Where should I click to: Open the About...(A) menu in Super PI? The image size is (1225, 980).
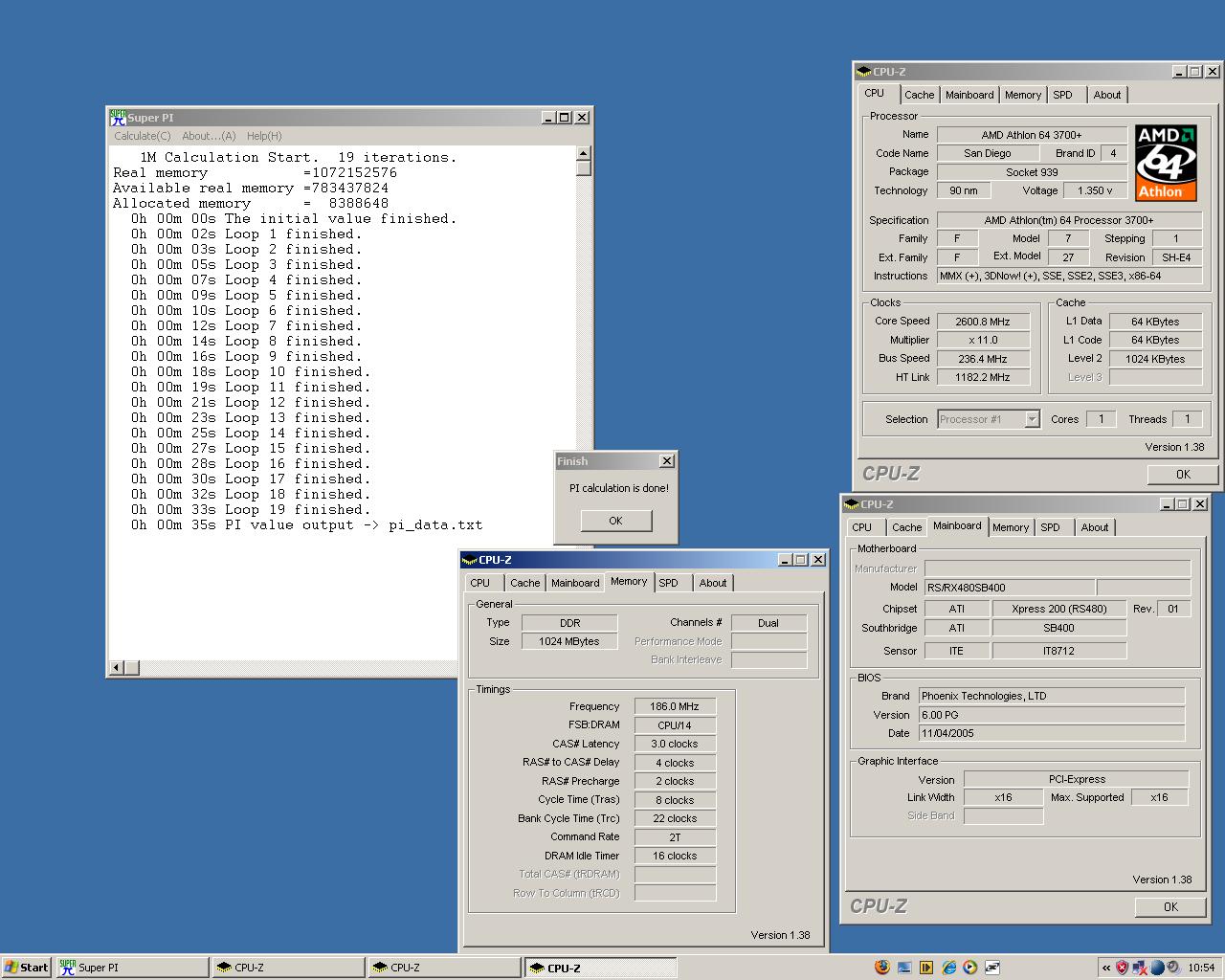point(209,136)
